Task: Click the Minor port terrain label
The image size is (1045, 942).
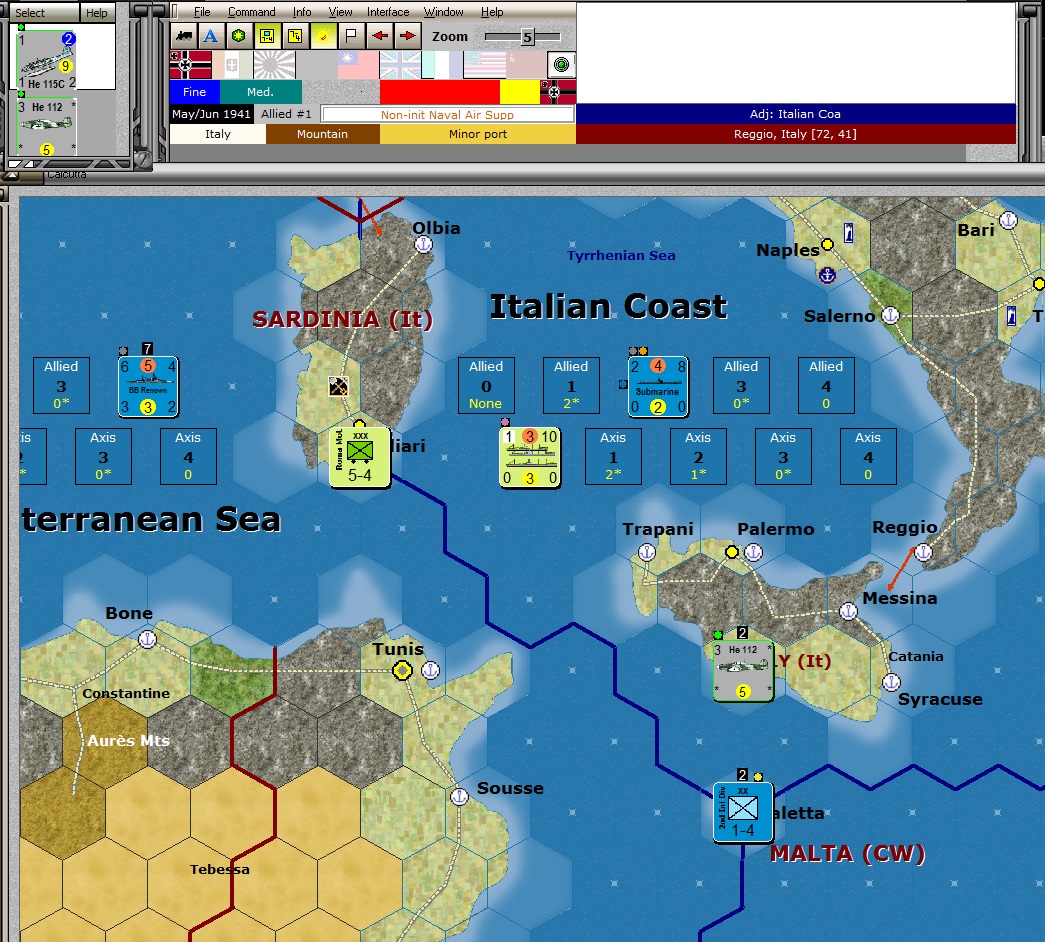Action: click(x=478, y=134)
